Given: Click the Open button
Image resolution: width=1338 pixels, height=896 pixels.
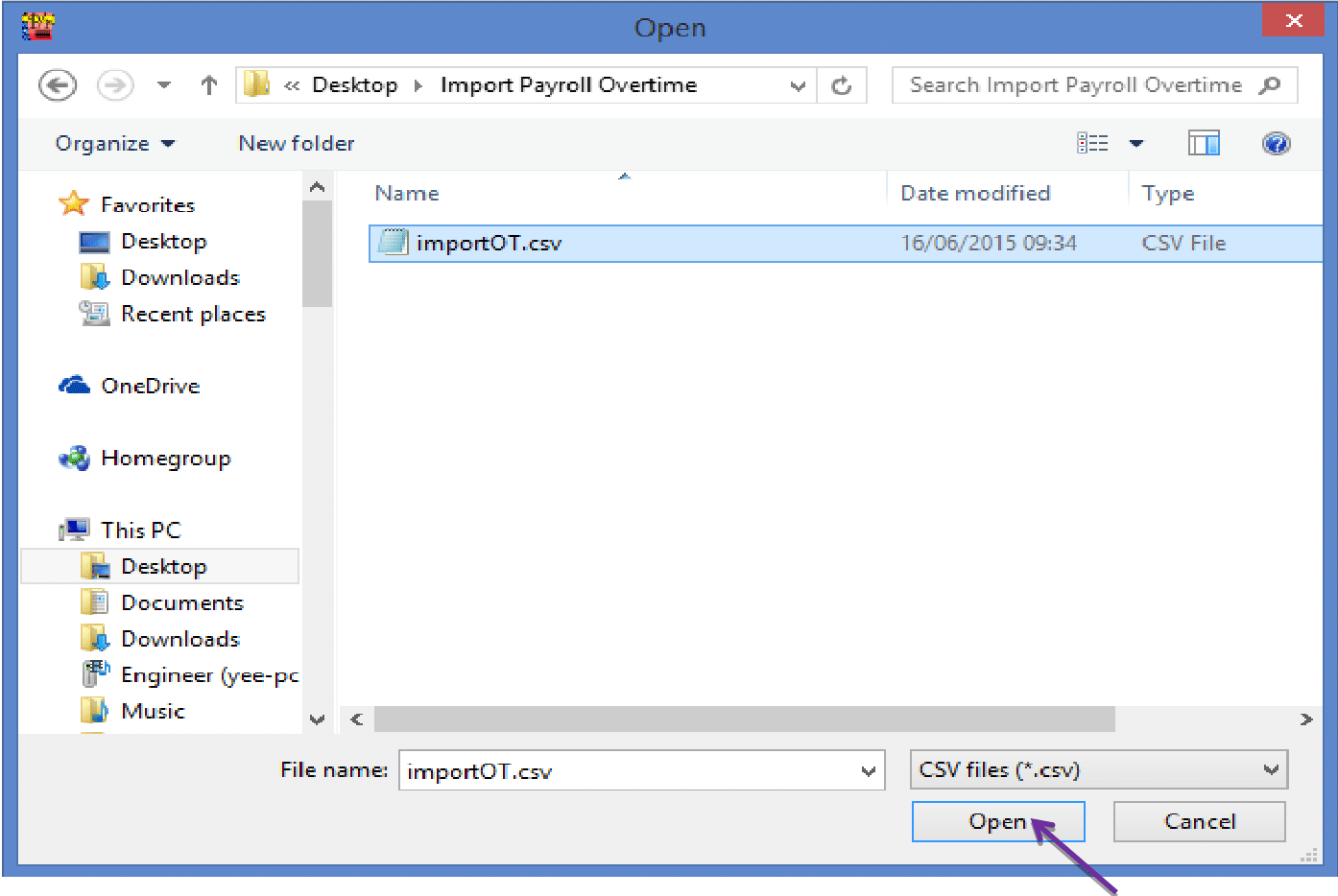Looking at the screenshot, I should coord(997,821).
